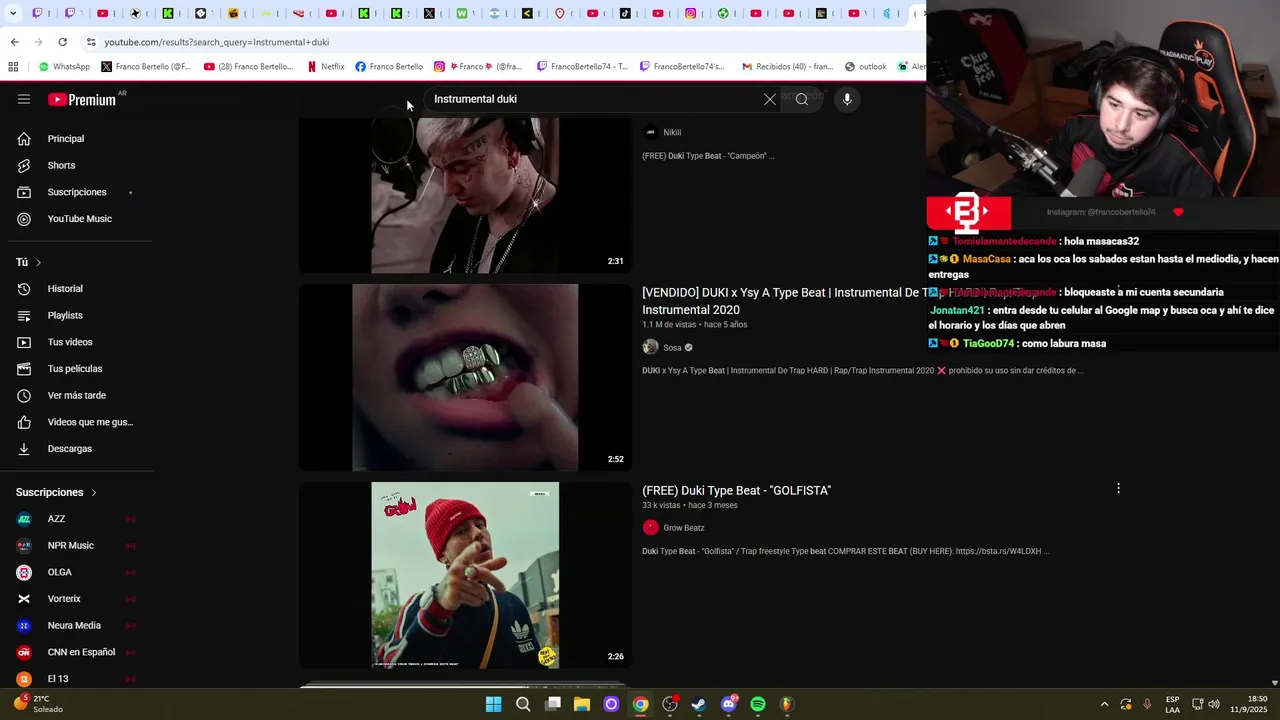
Task: Click the Videos que me gustan thumbs-up icon
Action: click(24, 422)
